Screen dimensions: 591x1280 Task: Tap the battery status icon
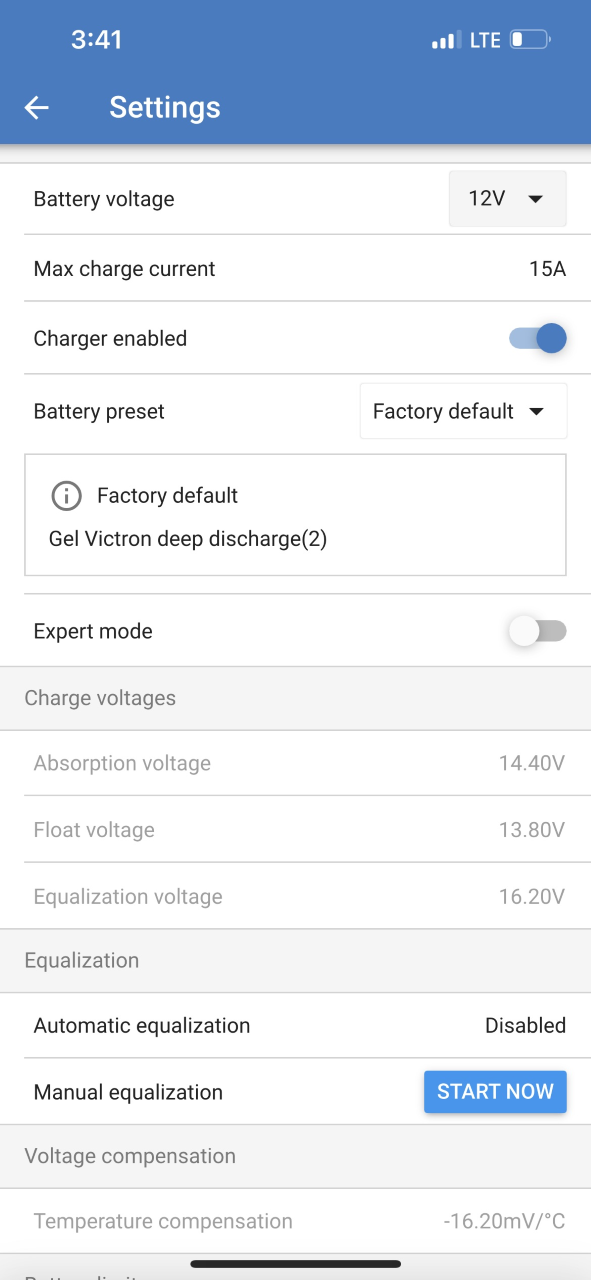[x=530, y=41]
